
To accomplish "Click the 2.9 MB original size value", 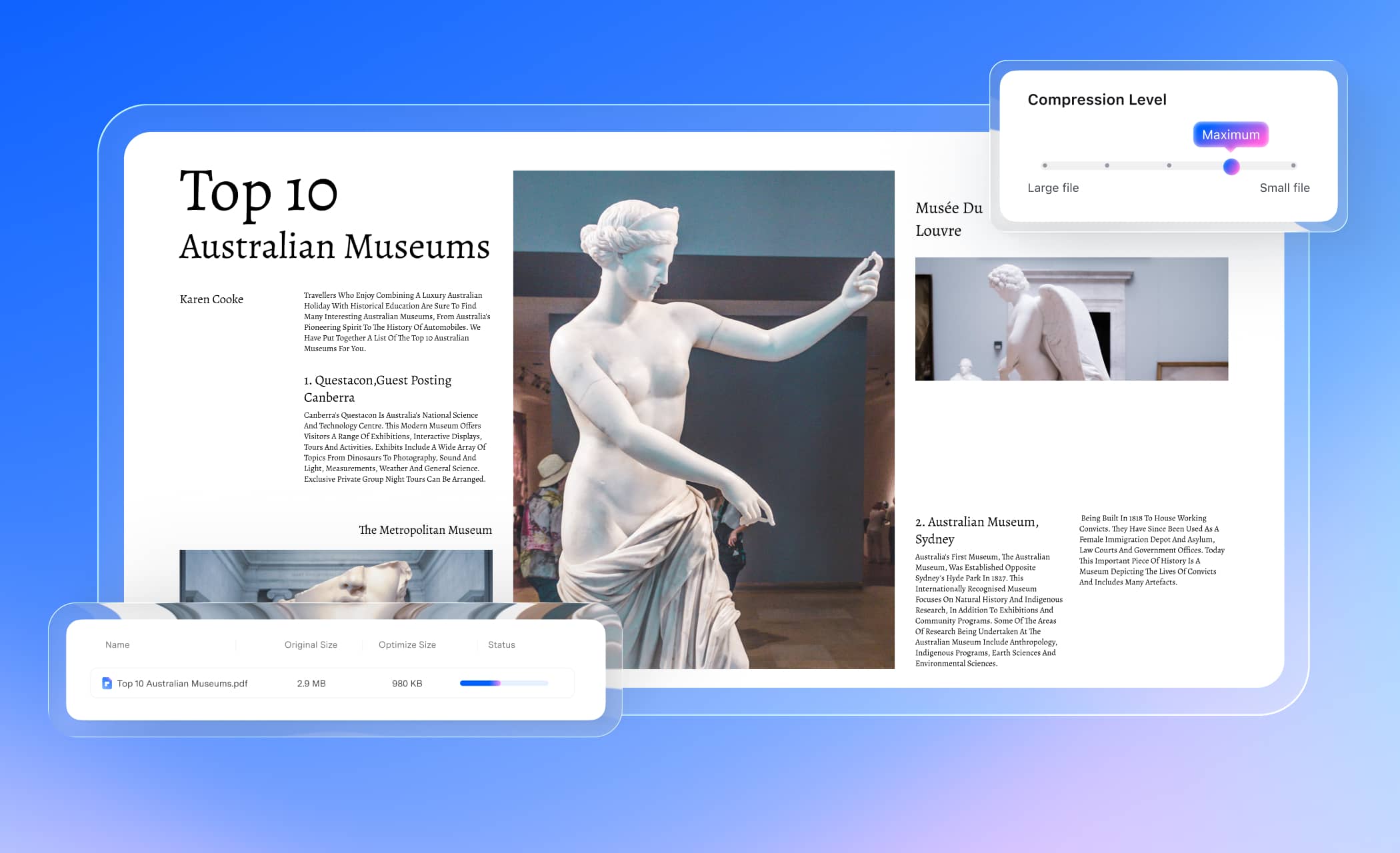I will pyautogui.click(x=311, y=683).
